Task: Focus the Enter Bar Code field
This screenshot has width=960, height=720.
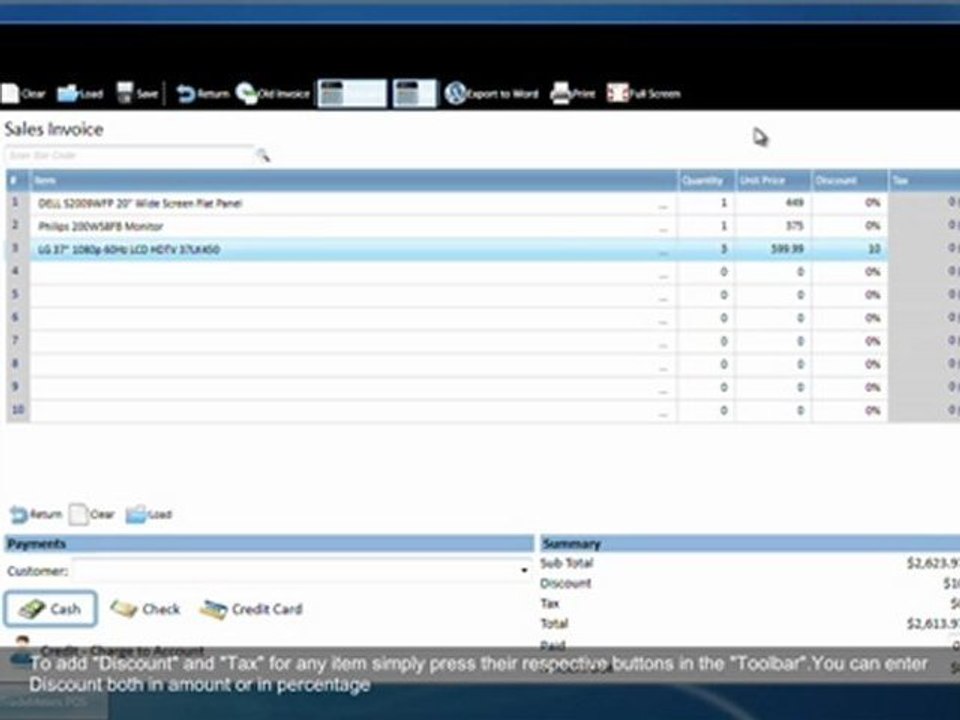Action: pyautogui.click(x=130, y=155)
